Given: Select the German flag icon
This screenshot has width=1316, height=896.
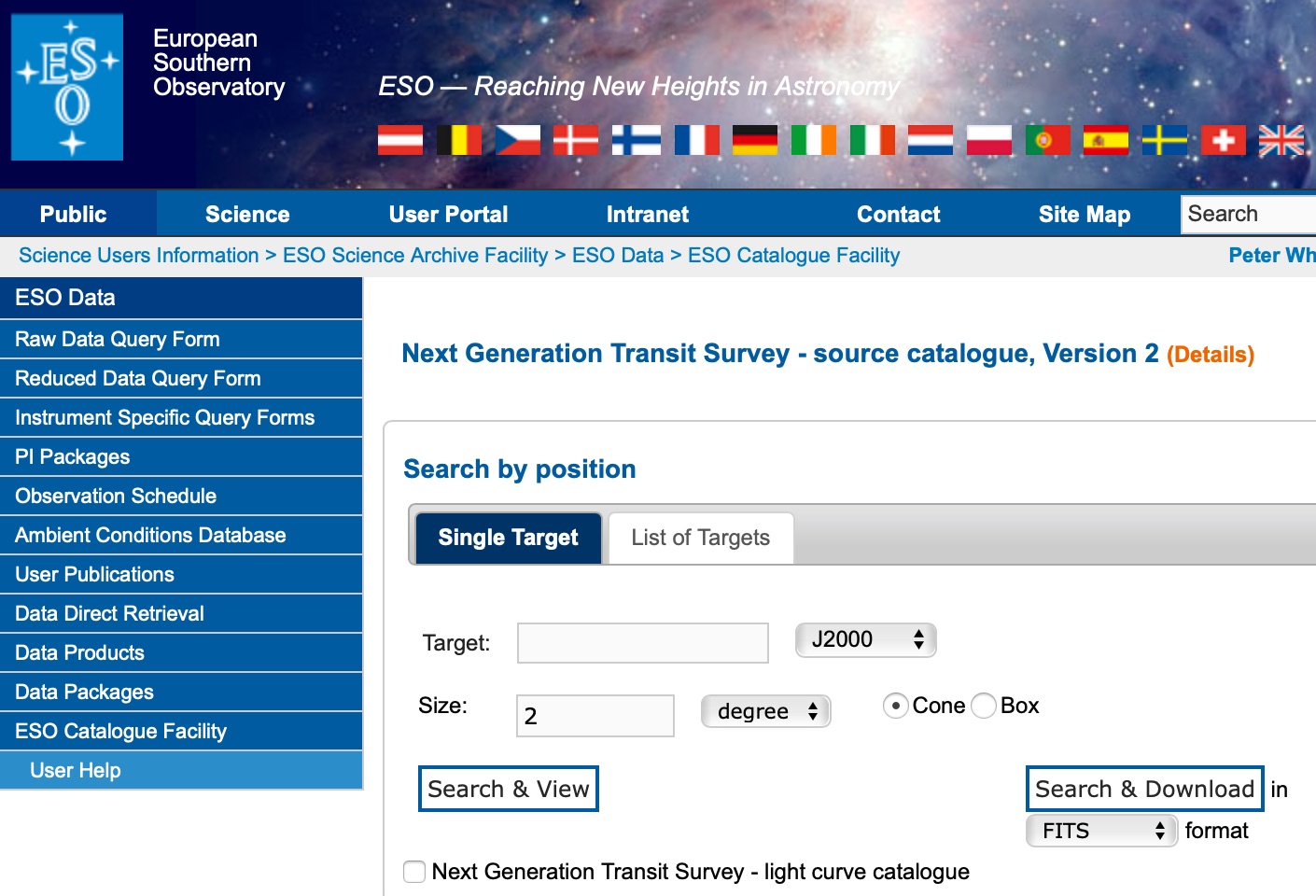Looking at the screenshot, I should tap(755, 140).
